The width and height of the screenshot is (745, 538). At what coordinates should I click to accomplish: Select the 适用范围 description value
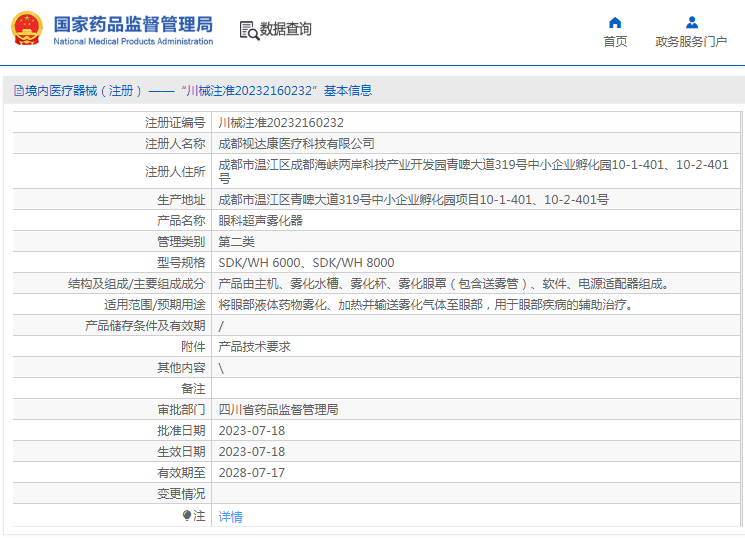(427, 305)
